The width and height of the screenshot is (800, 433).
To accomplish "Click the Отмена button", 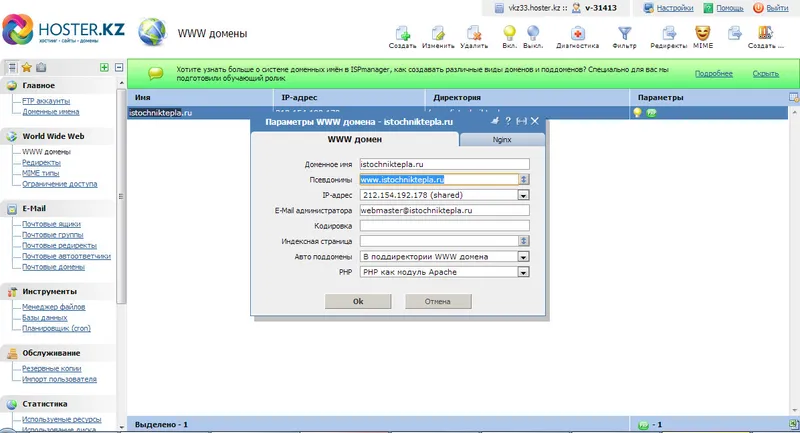I will 438,301.
